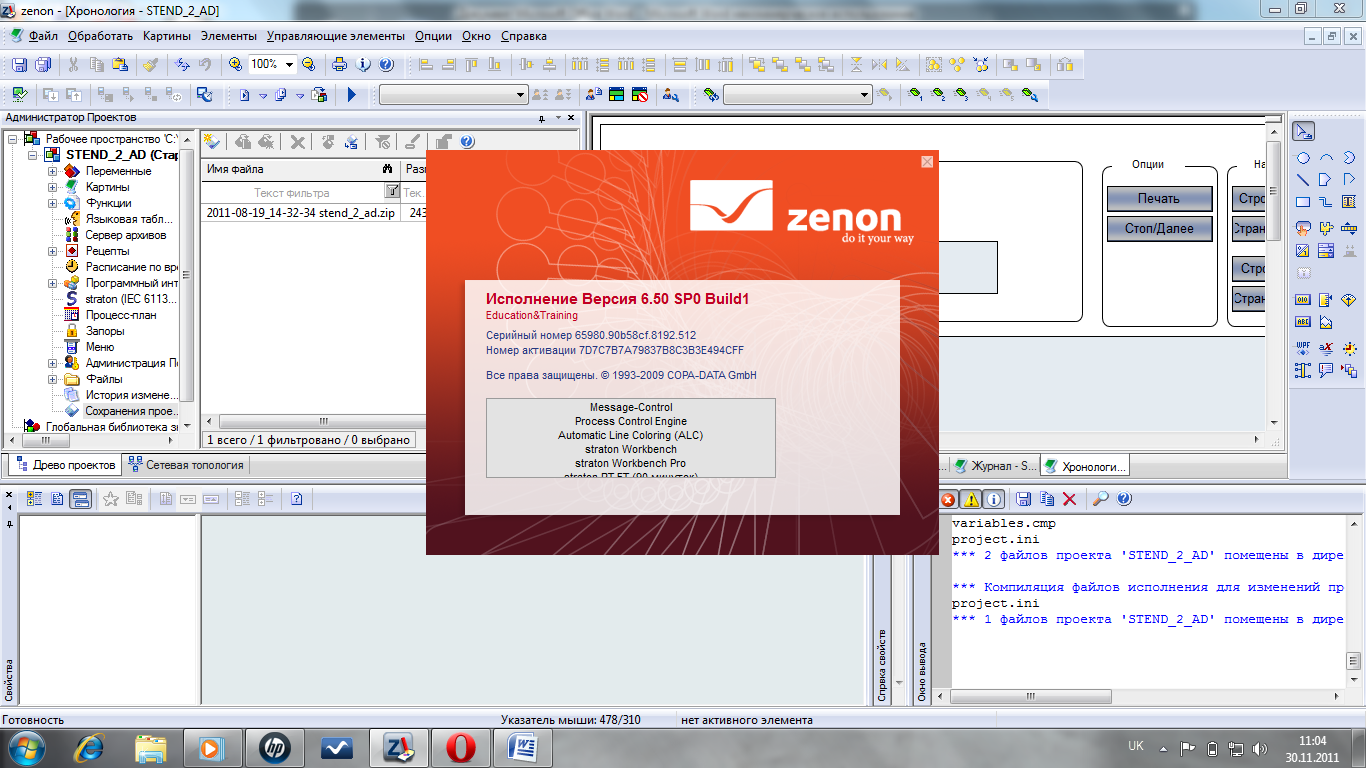This screenshot has width=1366, height=768.
Task: Toggle the grouped view button in the properties toolbar
Action: pos(81,499)
